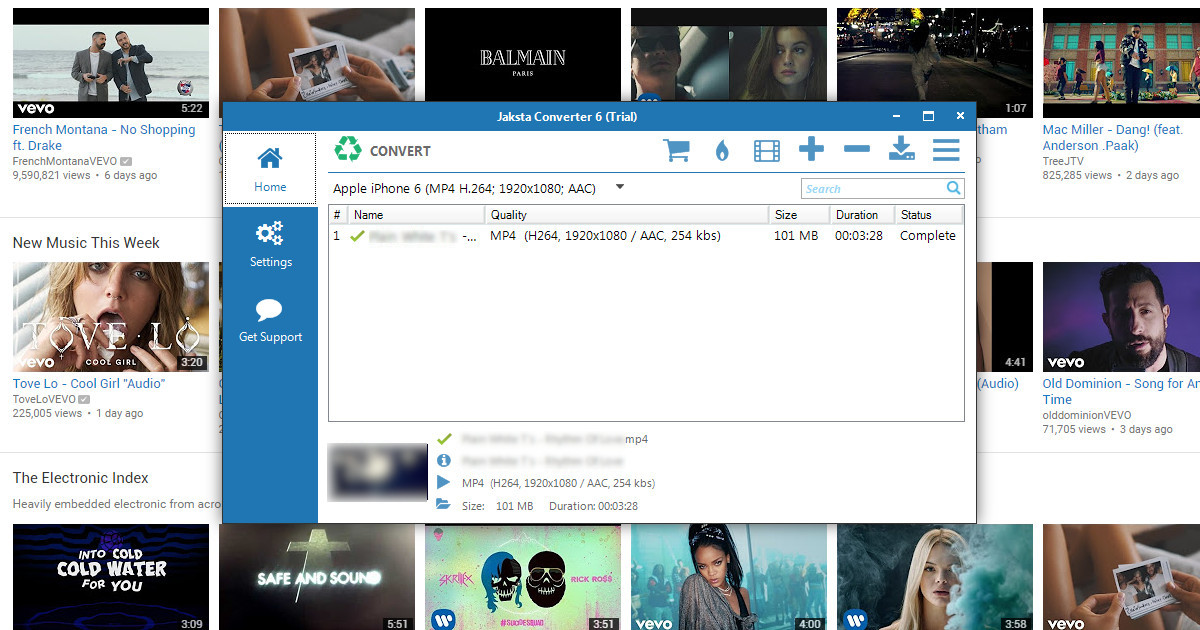Click the blue info icon in details
The height and width of the screenshot is (630, 1200).
click(443, 461)
